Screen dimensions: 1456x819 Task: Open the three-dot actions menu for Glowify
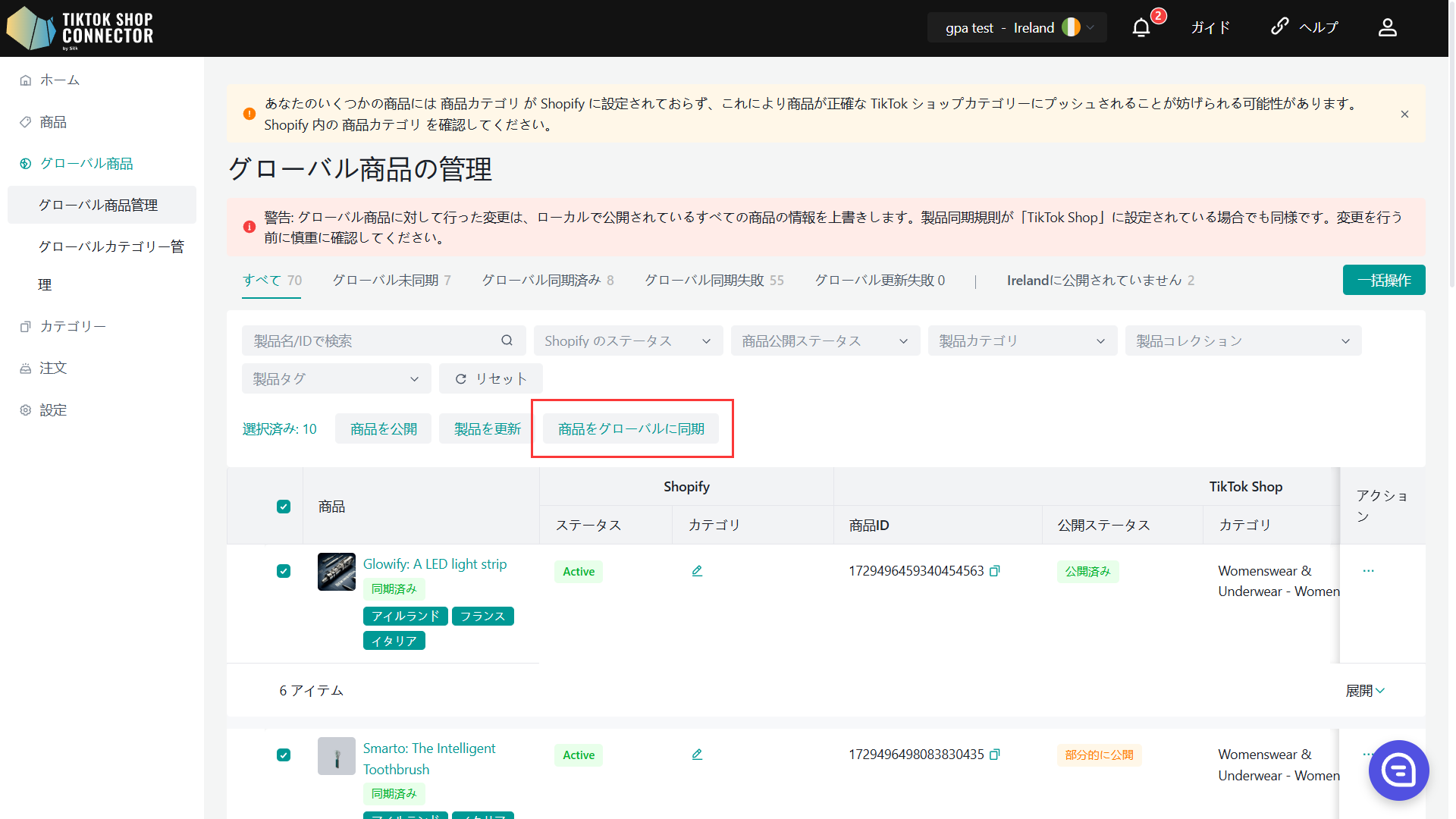pos(1368,571)
